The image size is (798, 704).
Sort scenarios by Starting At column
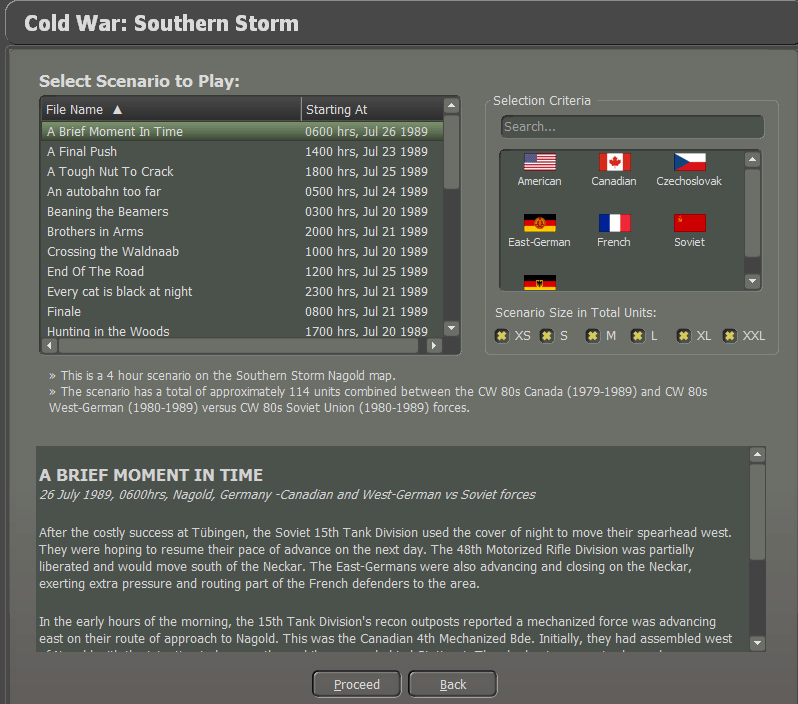373,109
